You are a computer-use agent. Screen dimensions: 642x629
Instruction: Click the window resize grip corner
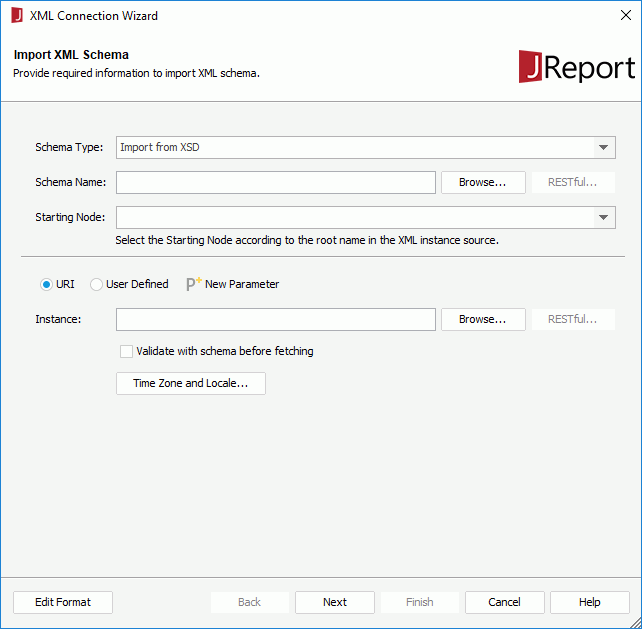pyautogui.click(x=635, y=622)
